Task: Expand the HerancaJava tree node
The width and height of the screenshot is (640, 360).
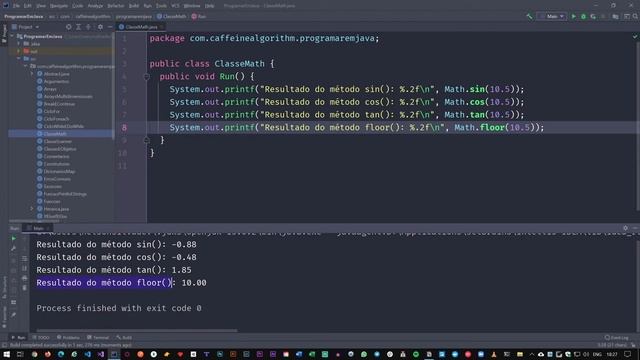Action: 32,209
